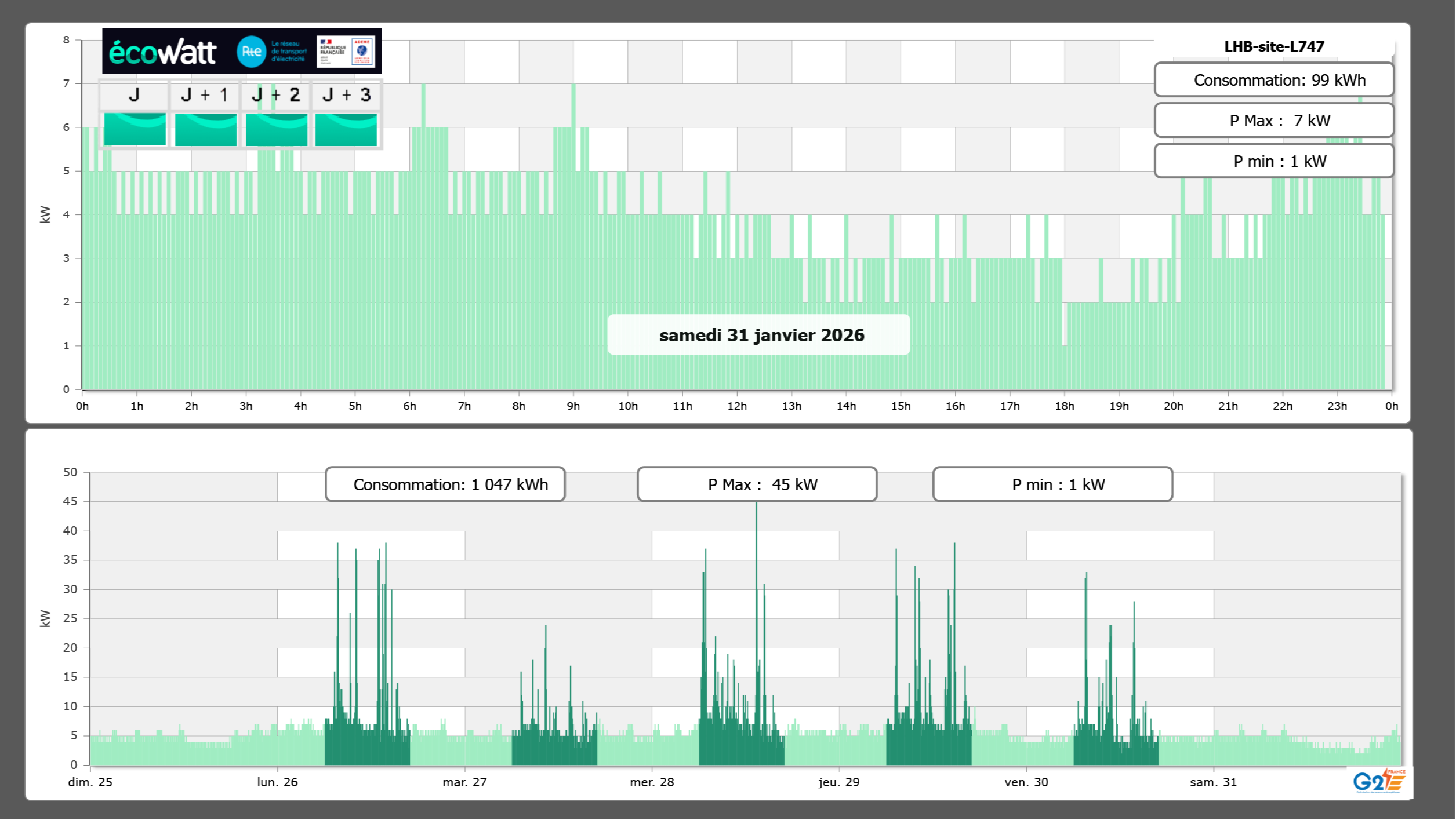Click the Consommation: 1 047 kWh box

click(445, 484)
